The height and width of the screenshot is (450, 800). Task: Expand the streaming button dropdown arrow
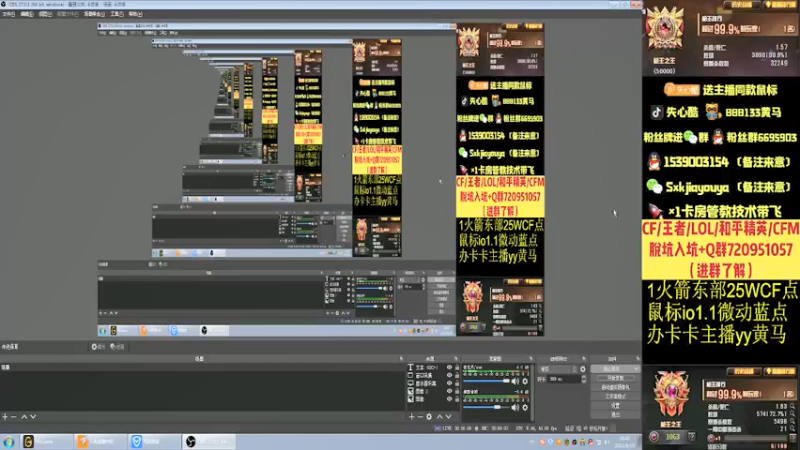tap(636, 369)
